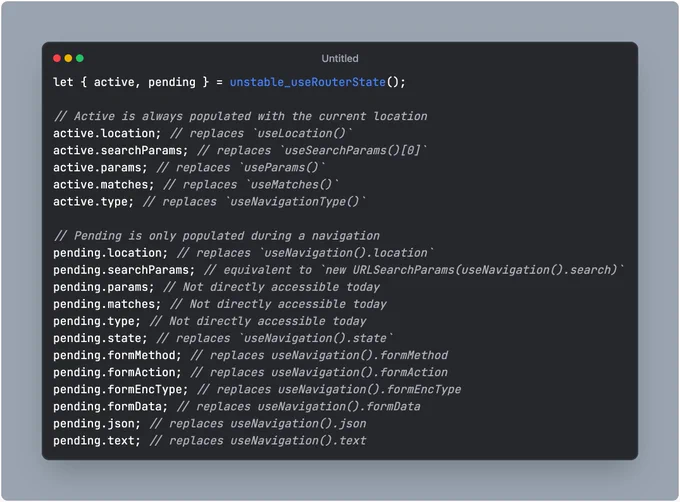Click the 'useNavigation().formData' comment
This screenshot has height=502, width=680.
click(x=339, y=407)
